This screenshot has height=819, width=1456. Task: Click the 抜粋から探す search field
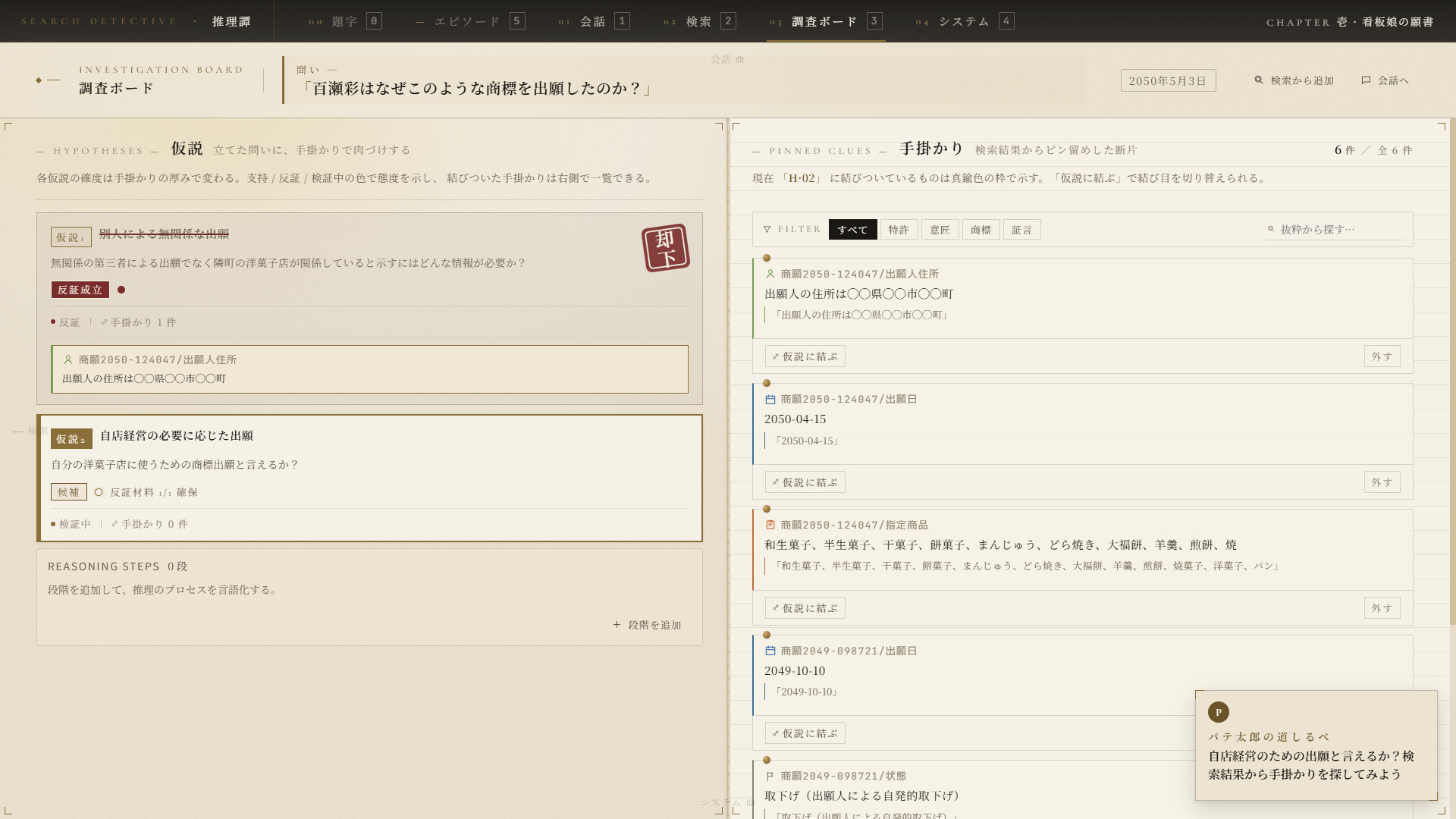coord(1335,230)
